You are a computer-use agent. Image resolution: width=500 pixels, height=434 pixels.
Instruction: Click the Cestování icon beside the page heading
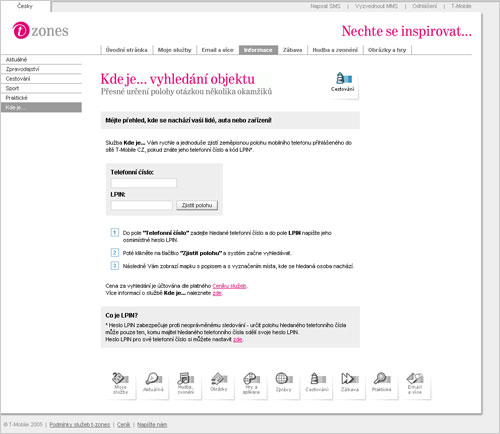coord(343,83)
